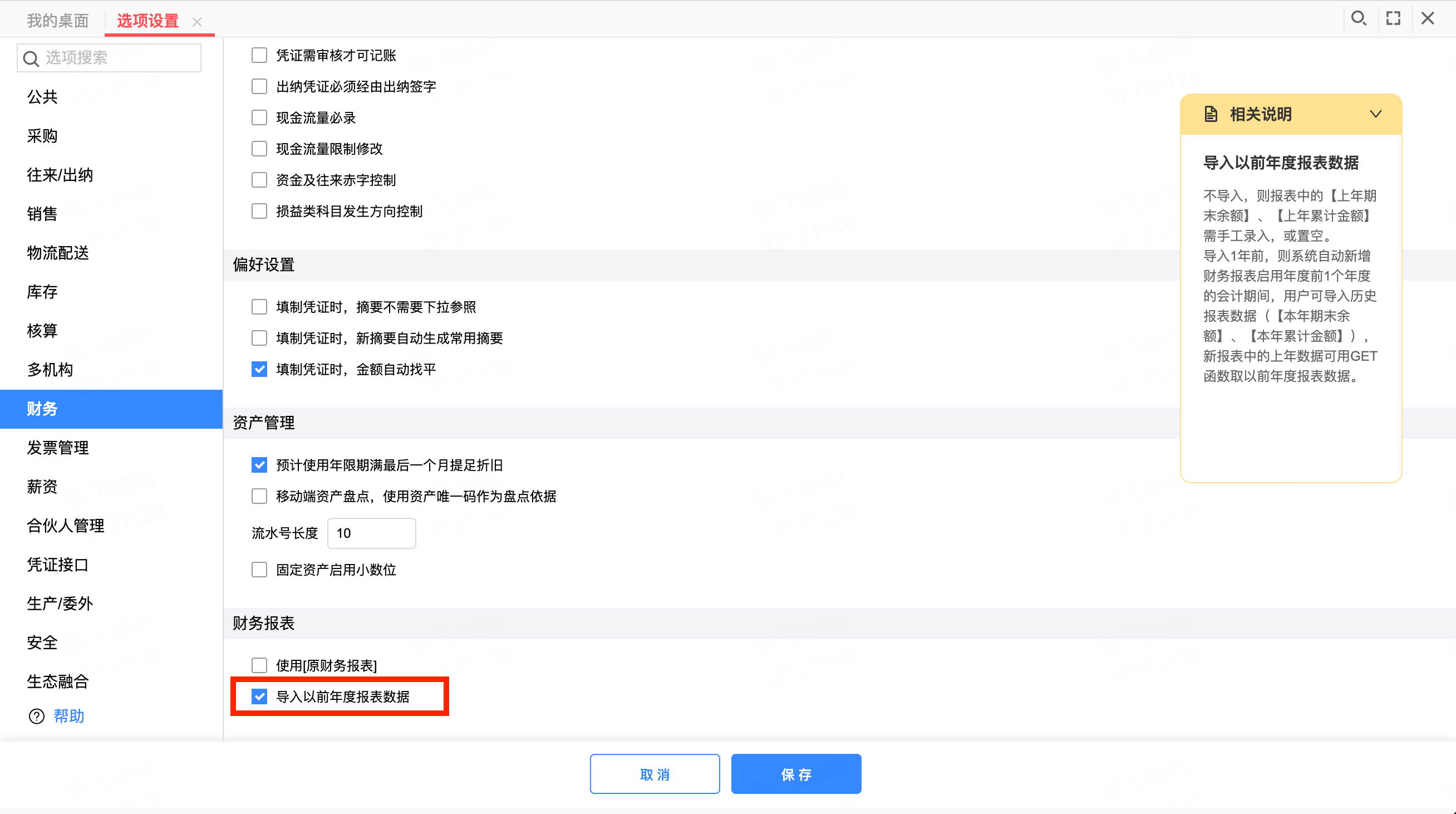Click the document icon beside 相关说明
1456x814 pixels.
coord(1211,114)
